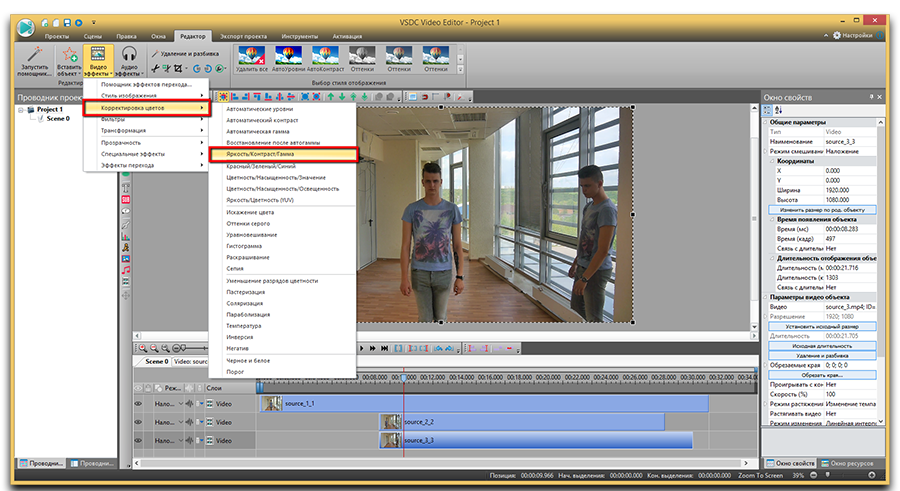The image size is (900, 491).
Task: Collapse the Project 1 tree node
Action: [21, 109]
